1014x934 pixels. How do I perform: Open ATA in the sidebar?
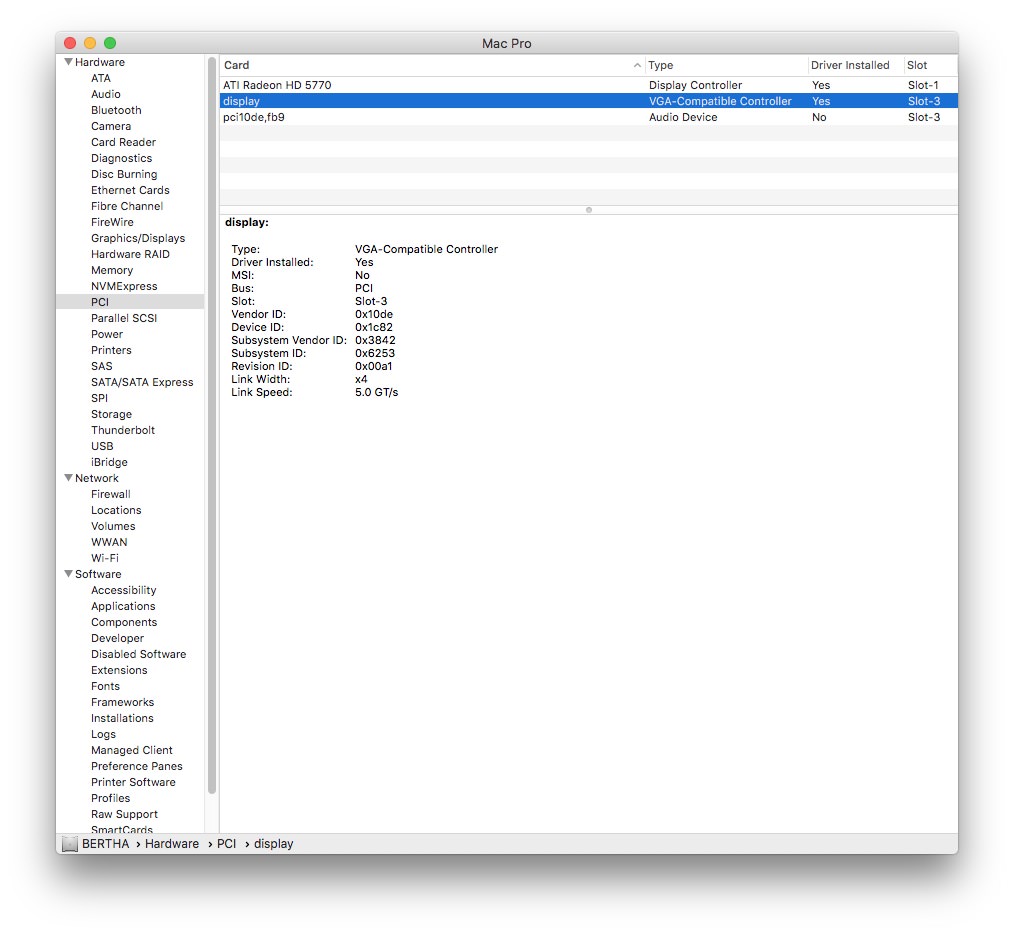pos(101,78)
